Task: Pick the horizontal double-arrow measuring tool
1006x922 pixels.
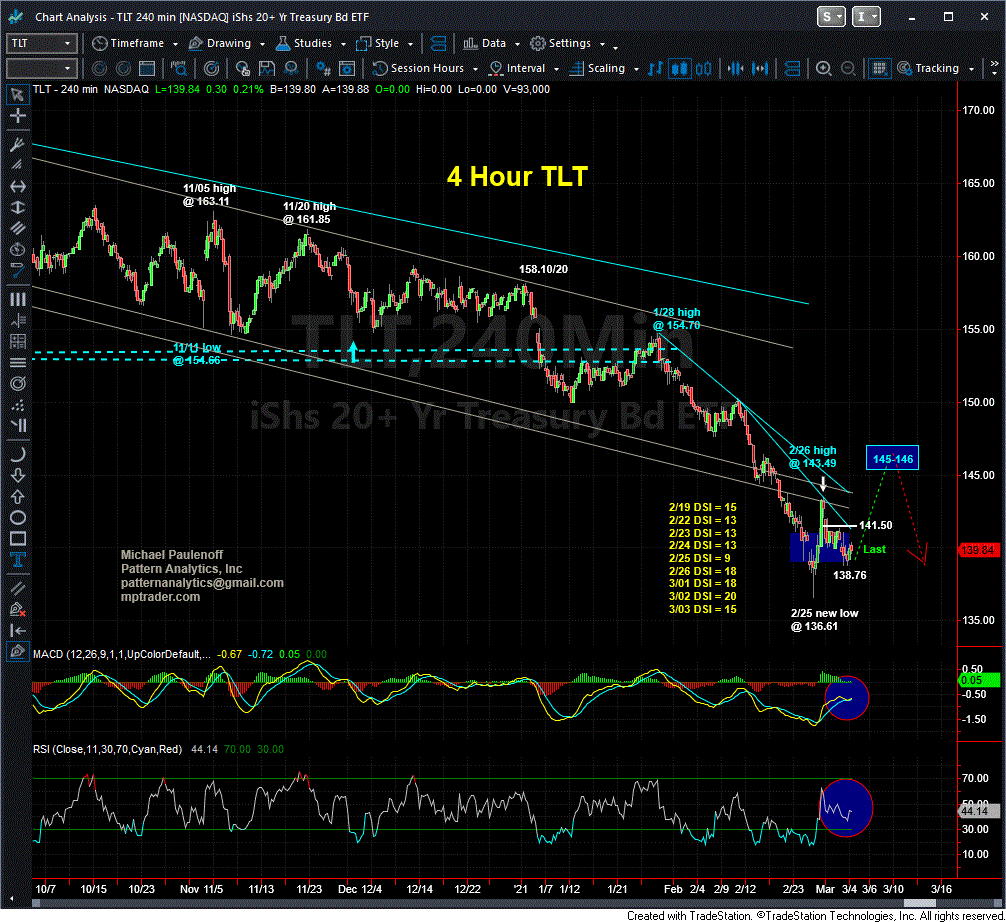Action: 17,186
